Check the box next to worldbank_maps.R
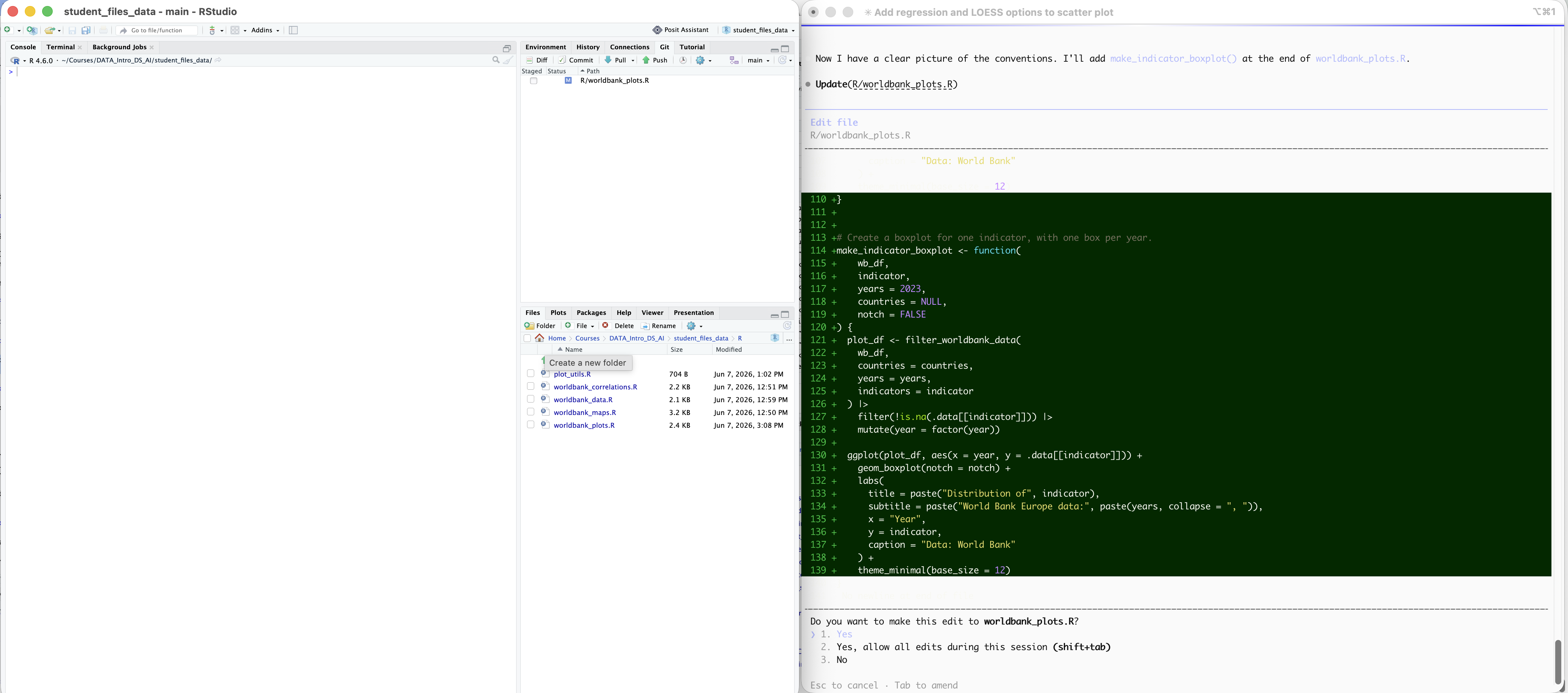 (530, 412)
